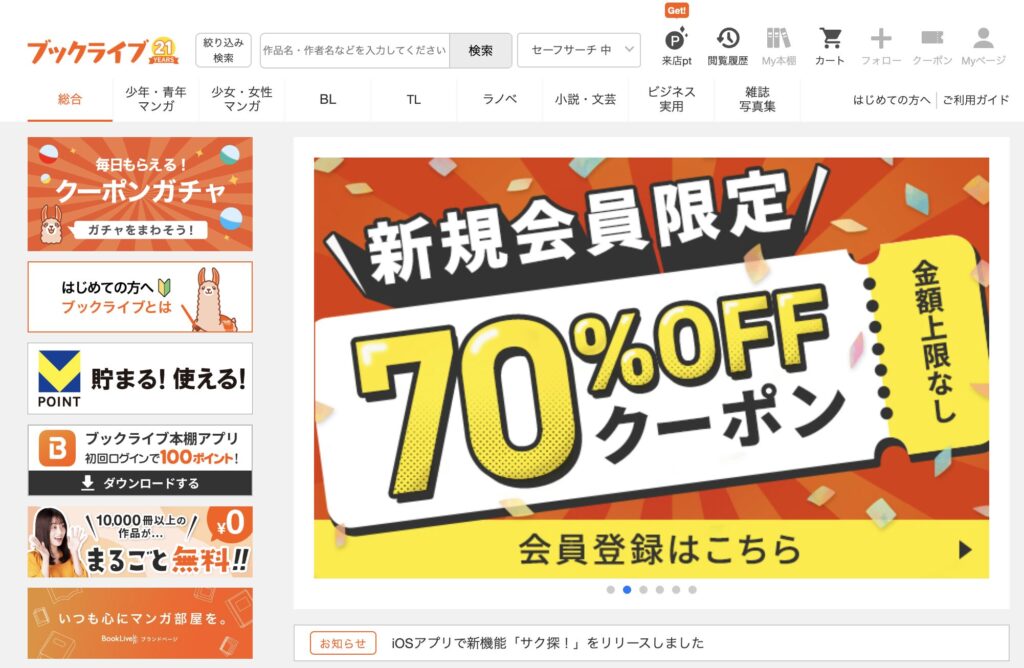The image size is (1024, 668).
Task: Focus the 作品名・作者名 search input field
Action: (355, 50)
